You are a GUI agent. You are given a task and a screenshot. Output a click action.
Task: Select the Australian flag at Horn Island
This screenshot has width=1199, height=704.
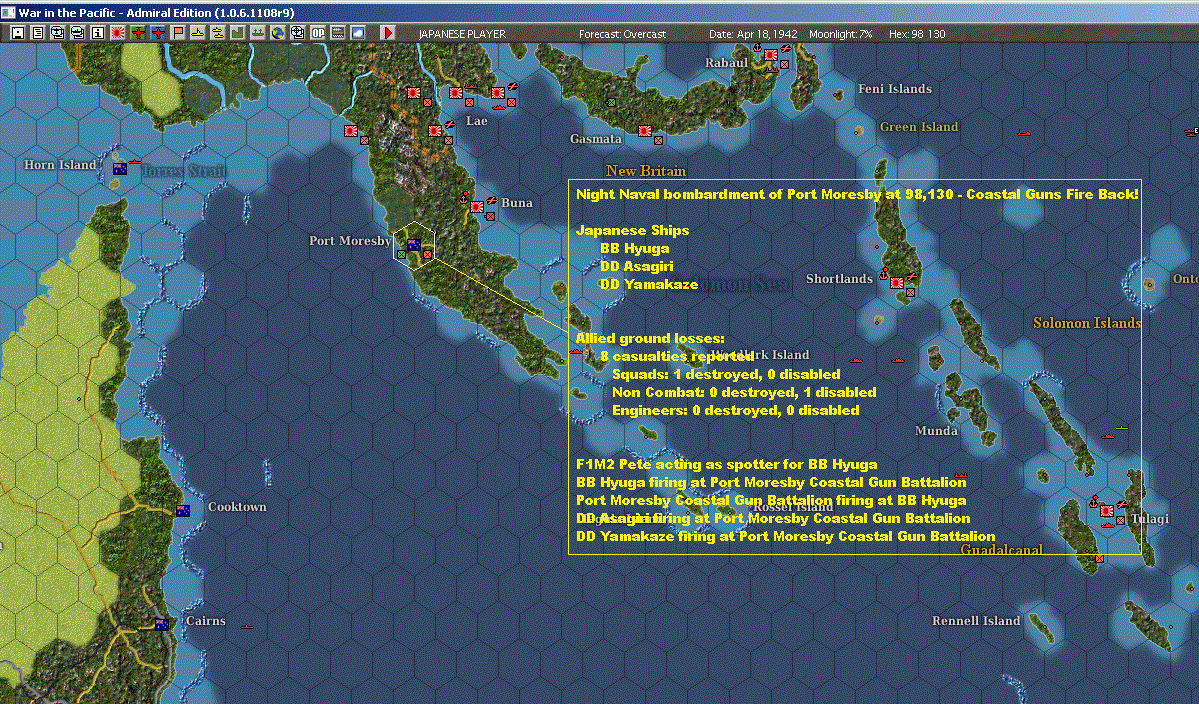tap(120, 169)
